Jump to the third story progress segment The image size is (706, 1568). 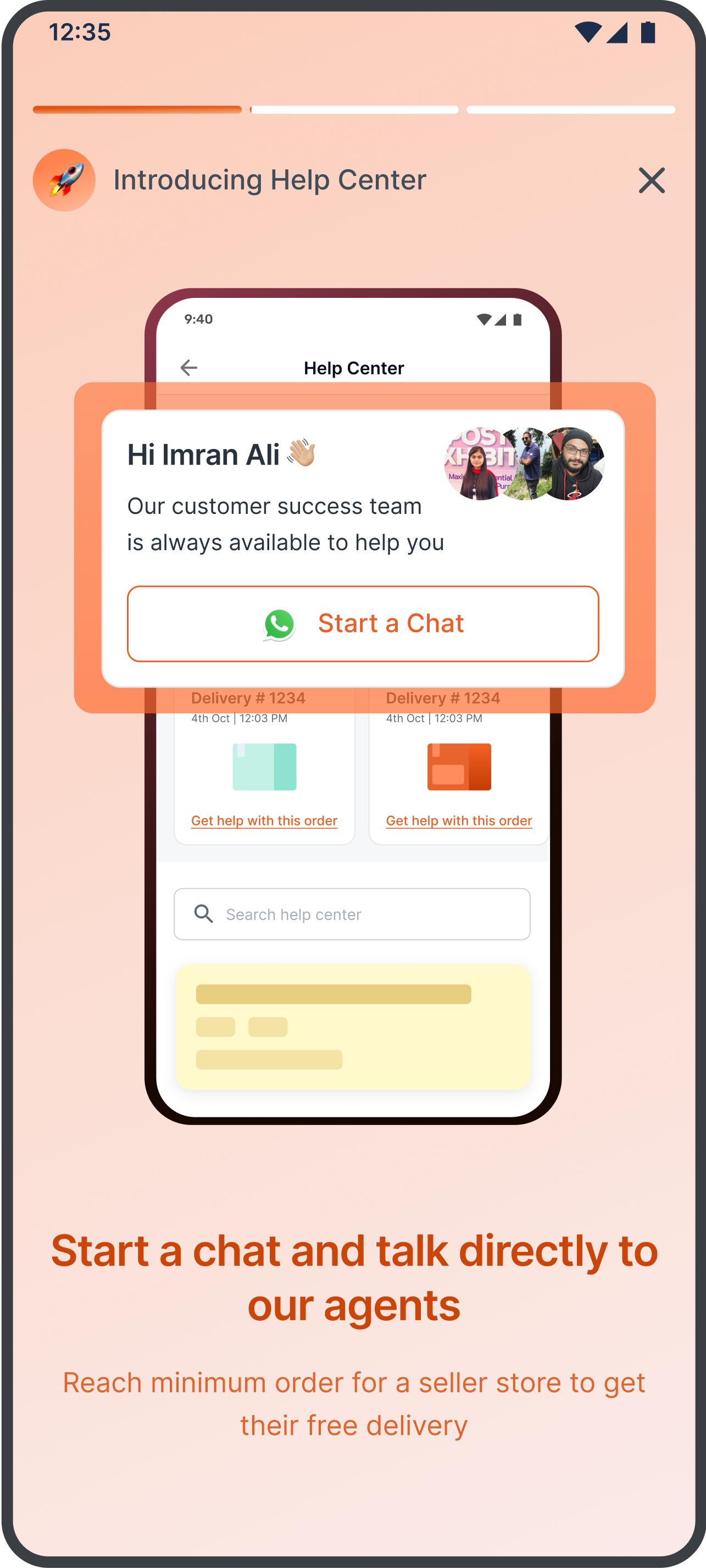(x=570, y=109)
